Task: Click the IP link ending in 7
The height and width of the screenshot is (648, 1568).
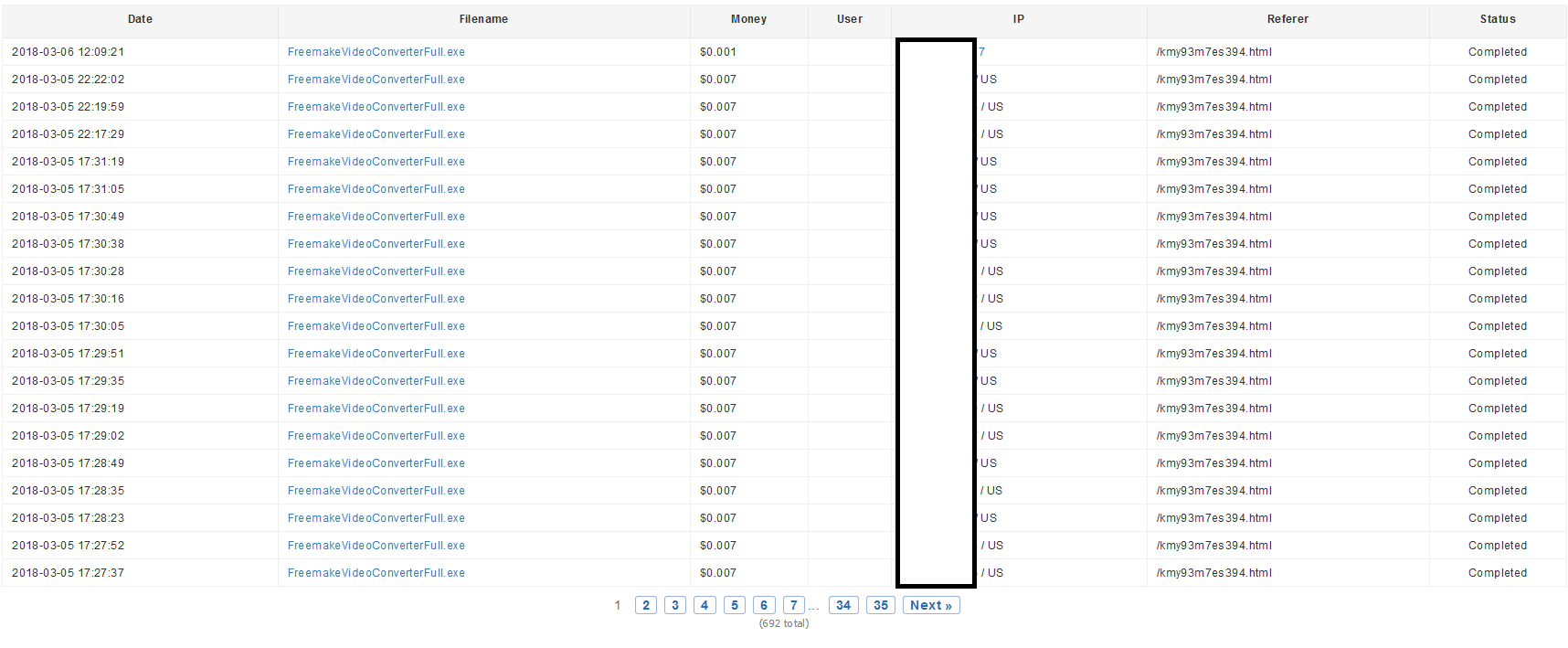Action: click(981, 52)
